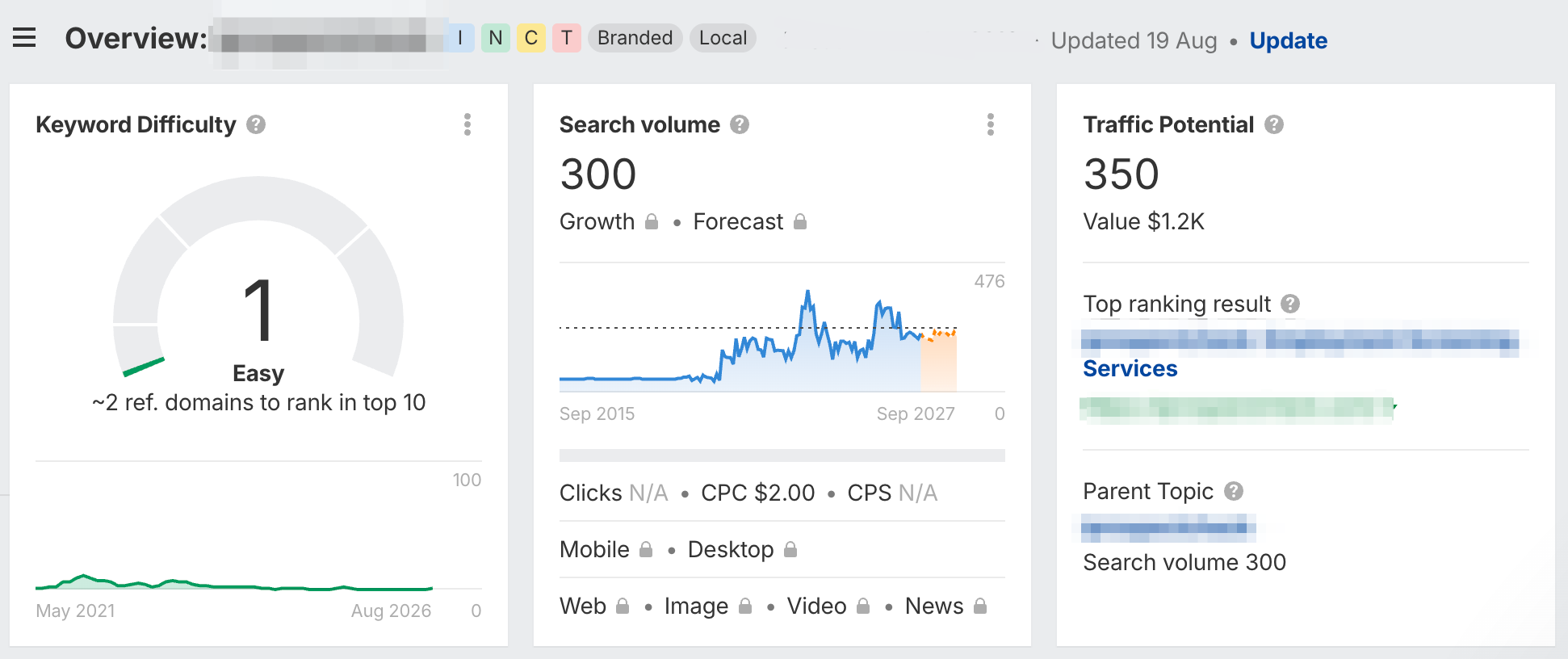The height and width of the screenshot is (659, 1568).
Task: Open the Services top ranking result link
Action: 1130,368
